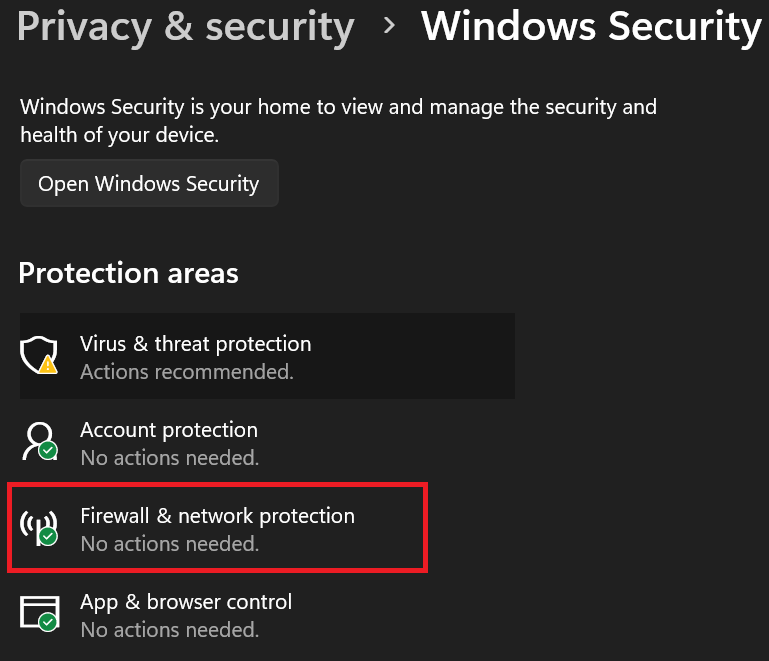The height and width of the screenshot is (661, 769).
Task: Click 'No actions needed' under Account protection
Action: [x=169, y=458]
